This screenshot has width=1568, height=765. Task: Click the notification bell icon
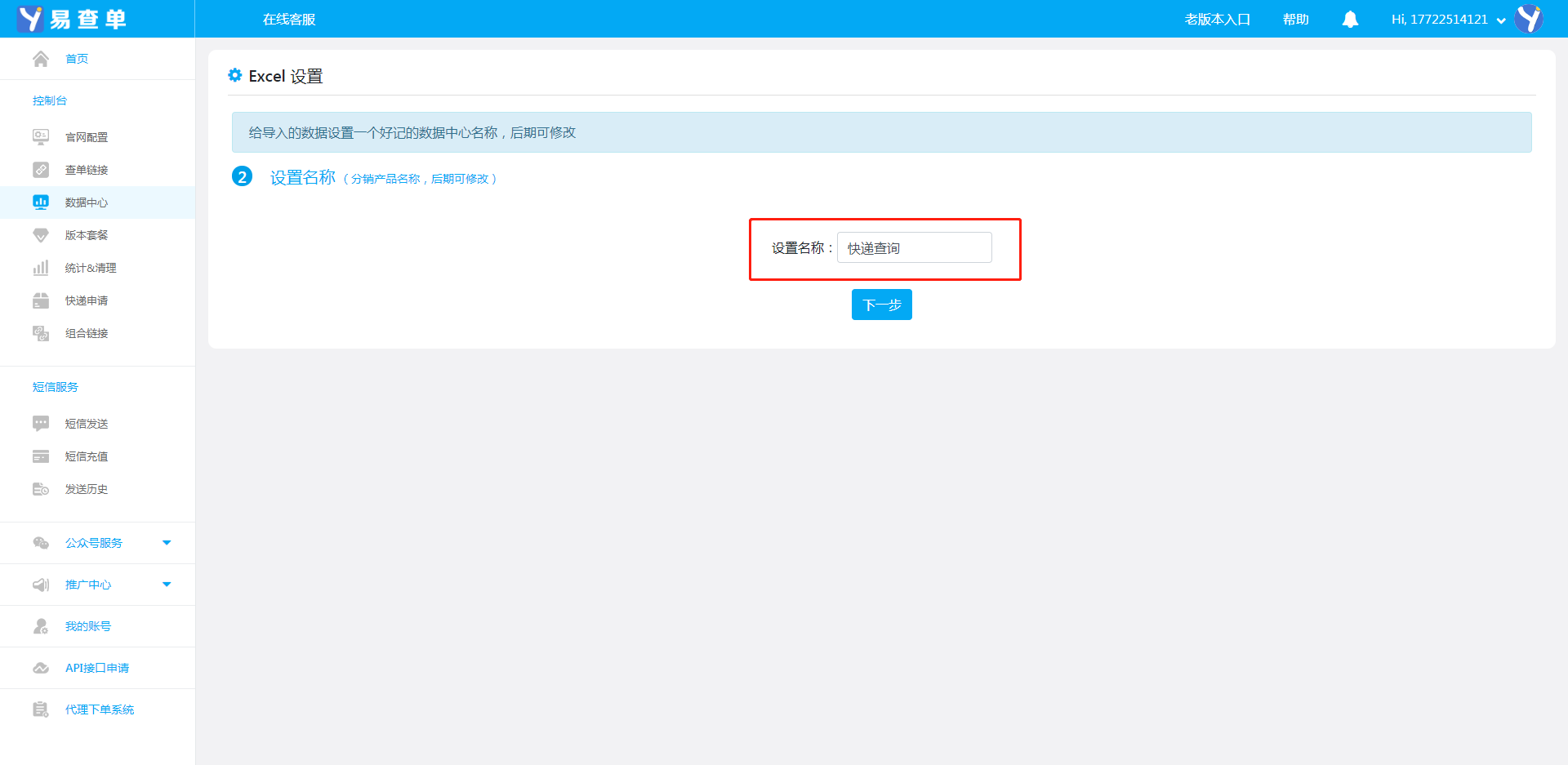click(1350, 19)
